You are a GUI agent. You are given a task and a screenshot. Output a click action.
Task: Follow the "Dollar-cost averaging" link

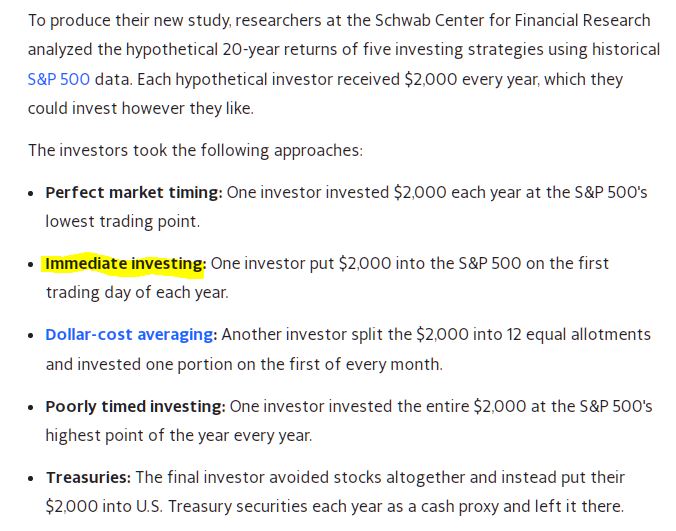point(130,334)
